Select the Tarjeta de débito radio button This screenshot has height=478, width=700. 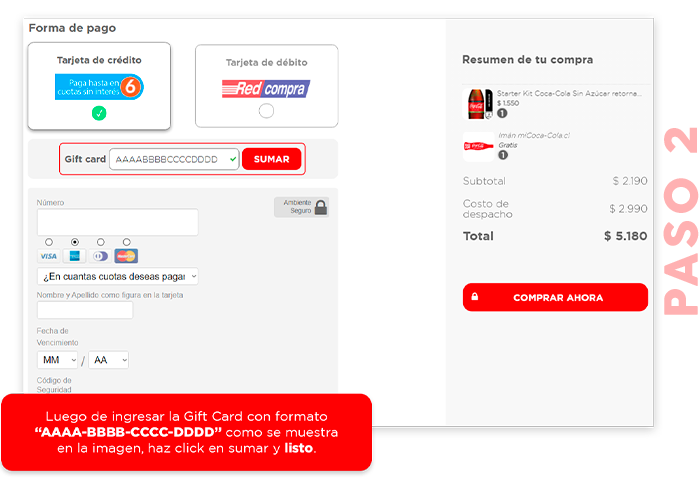click(267, 111)
